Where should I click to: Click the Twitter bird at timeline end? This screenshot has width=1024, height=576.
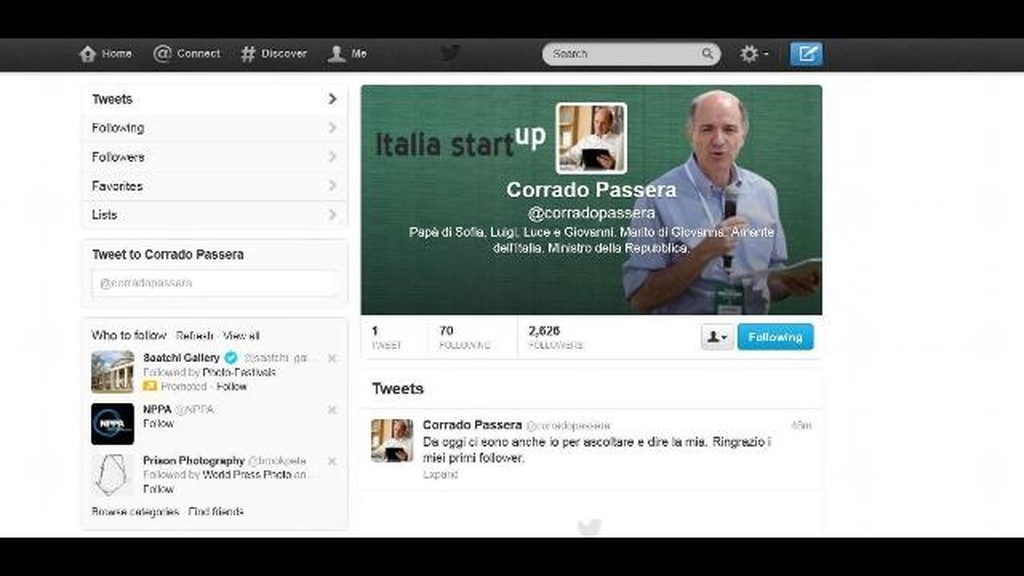(x=589, y=527)
